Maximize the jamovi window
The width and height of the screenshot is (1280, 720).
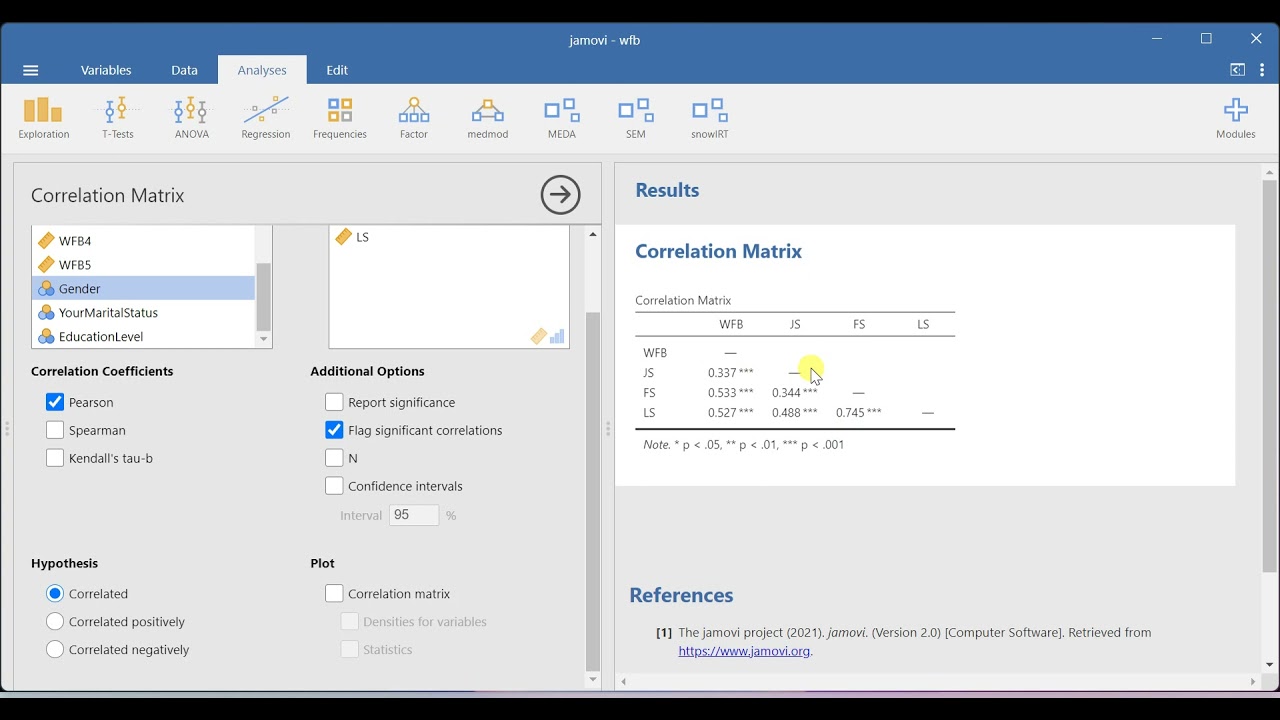1207,39
